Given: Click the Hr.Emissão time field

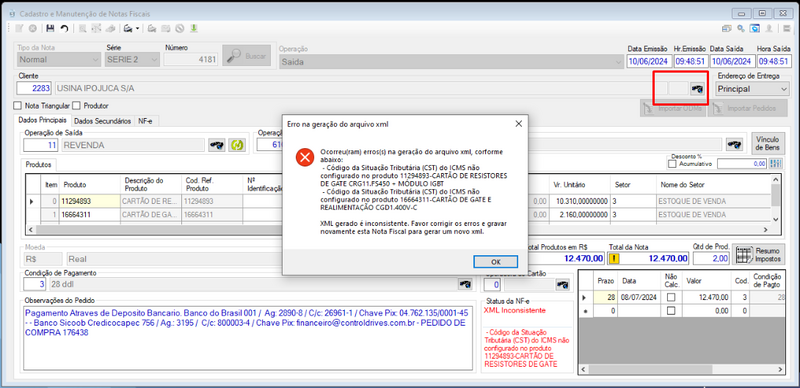Looking at the screenshot, I should point(690,61).
